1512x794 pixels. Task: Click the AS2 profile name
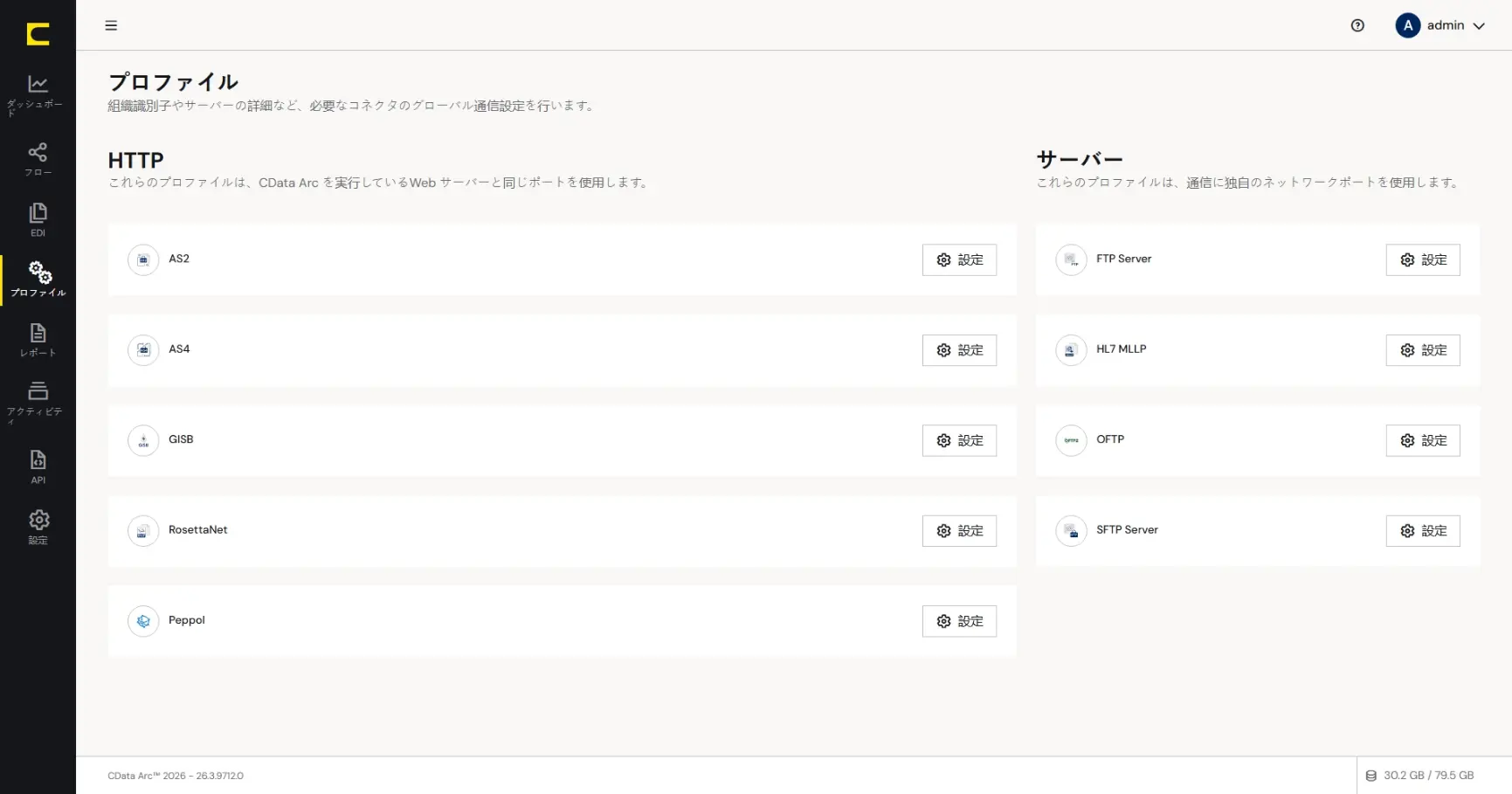179,259
